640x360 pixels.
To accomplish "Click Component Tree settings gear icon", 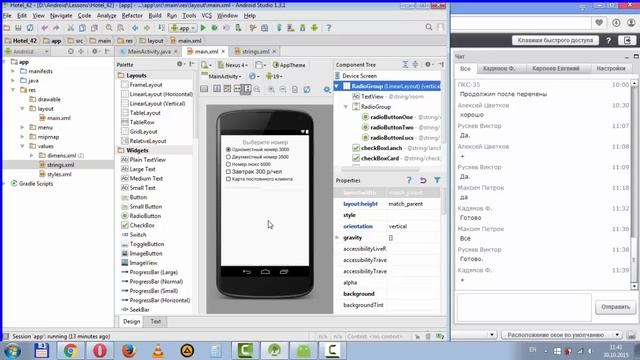I will pyautogui.click(x=428, y=64).
